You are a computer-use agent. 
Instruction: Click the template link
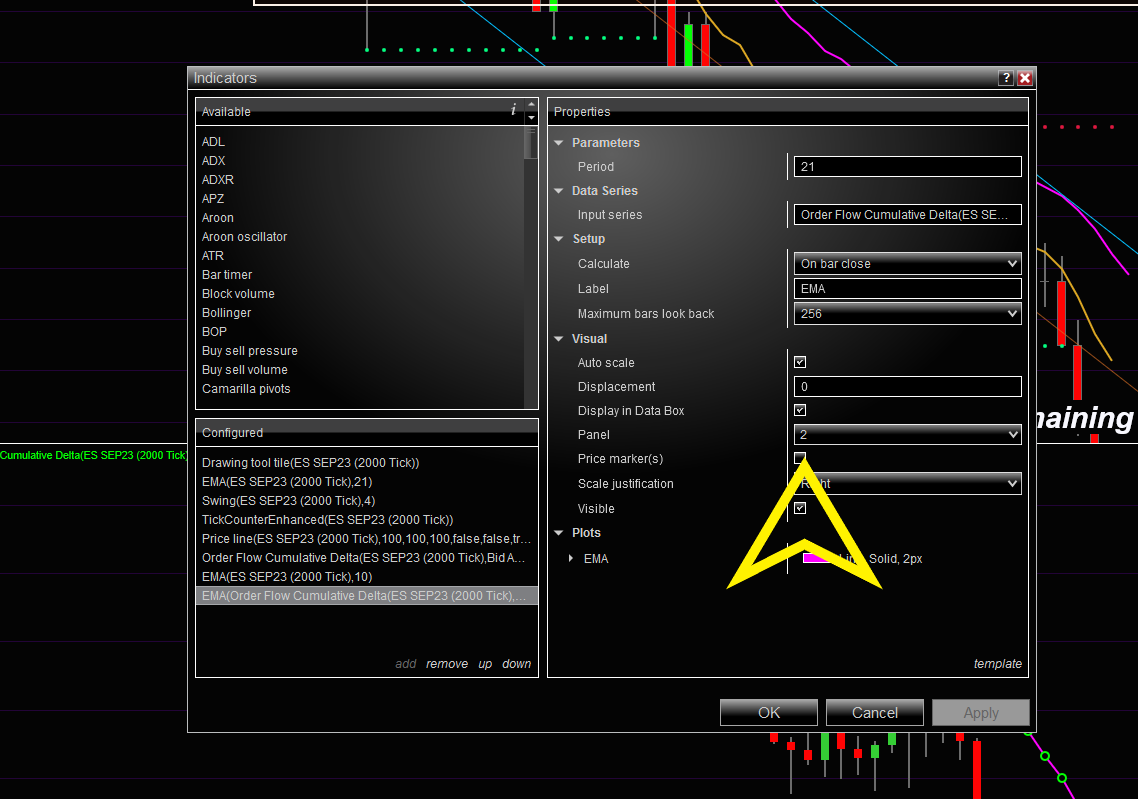point(997,663)
